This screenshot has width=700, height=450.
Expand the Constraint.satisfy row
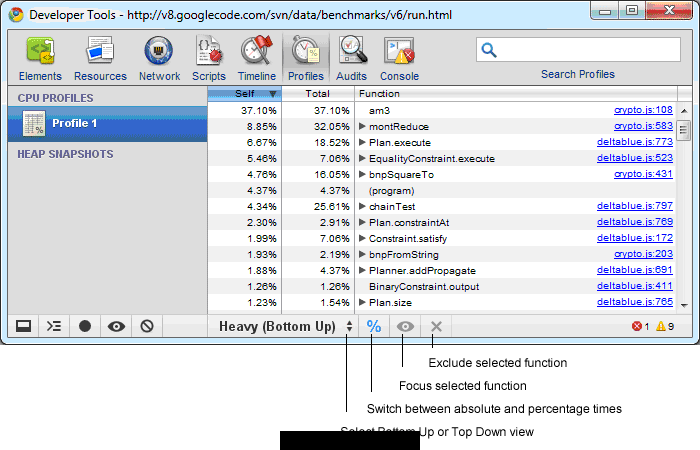(362, 238)
